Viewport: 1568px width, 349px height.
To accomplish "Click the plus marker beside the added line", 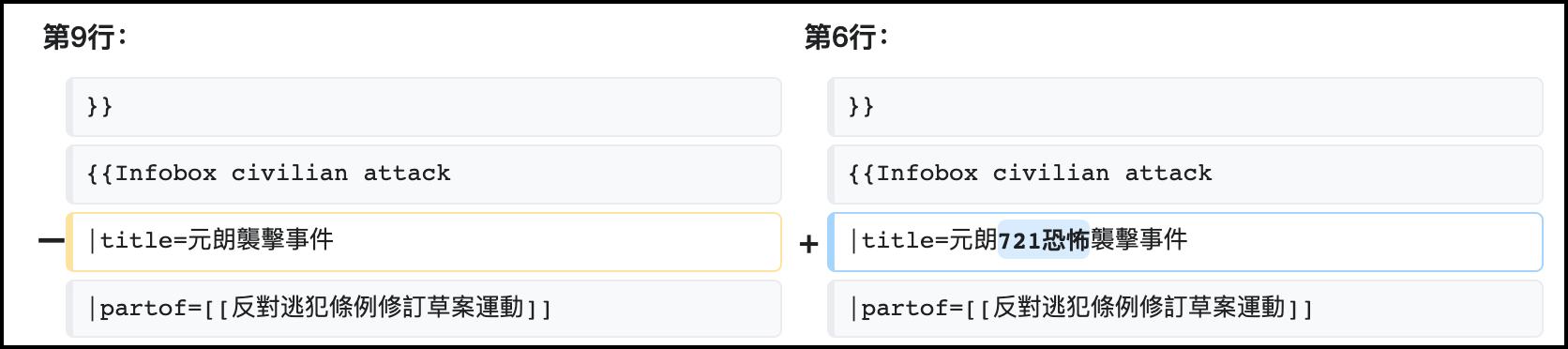I will tap(808, 245).
